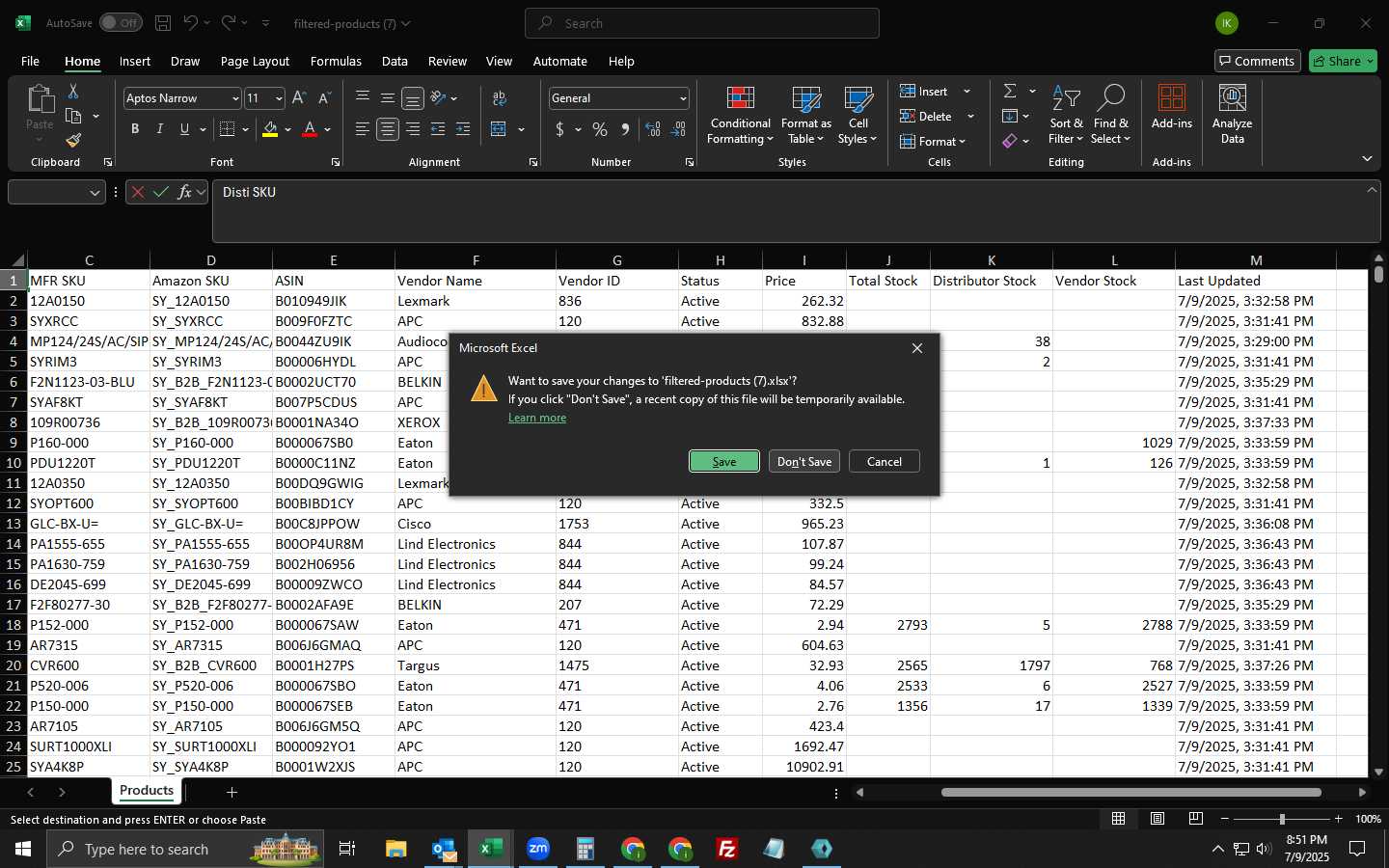
Task: Click Cancel in the dialog
Action: point(885,461)
